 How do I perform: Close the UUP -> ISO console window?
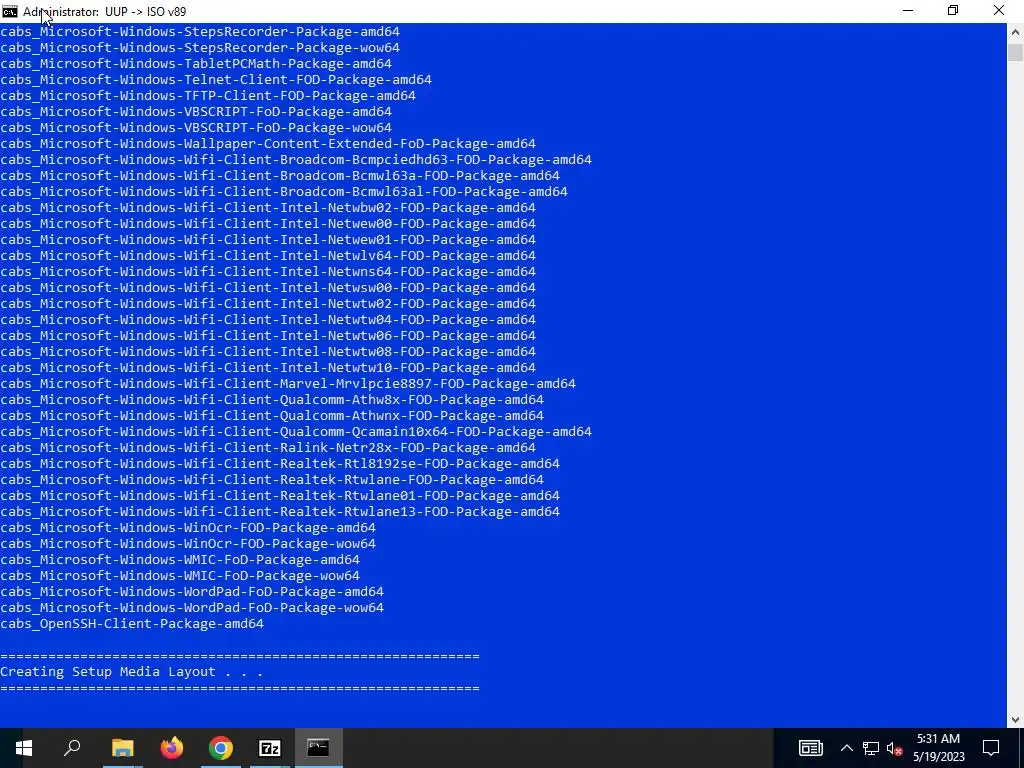[999, 11]
